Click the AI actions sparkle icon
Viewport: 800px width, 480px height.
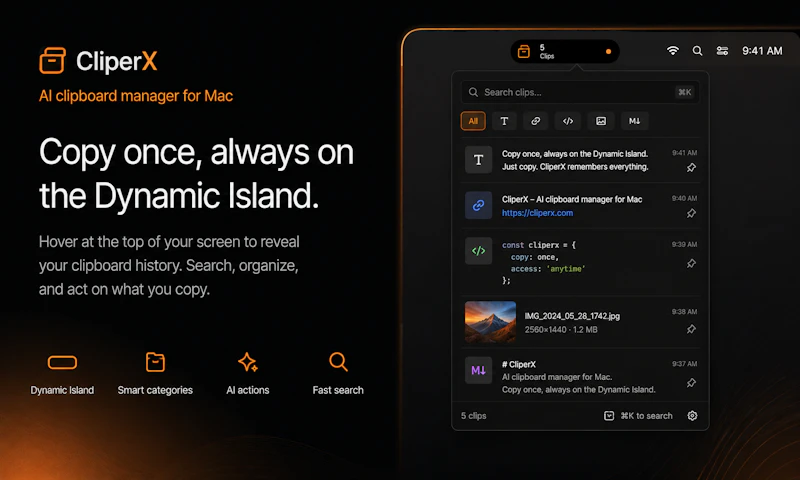(x=248, y=362)
